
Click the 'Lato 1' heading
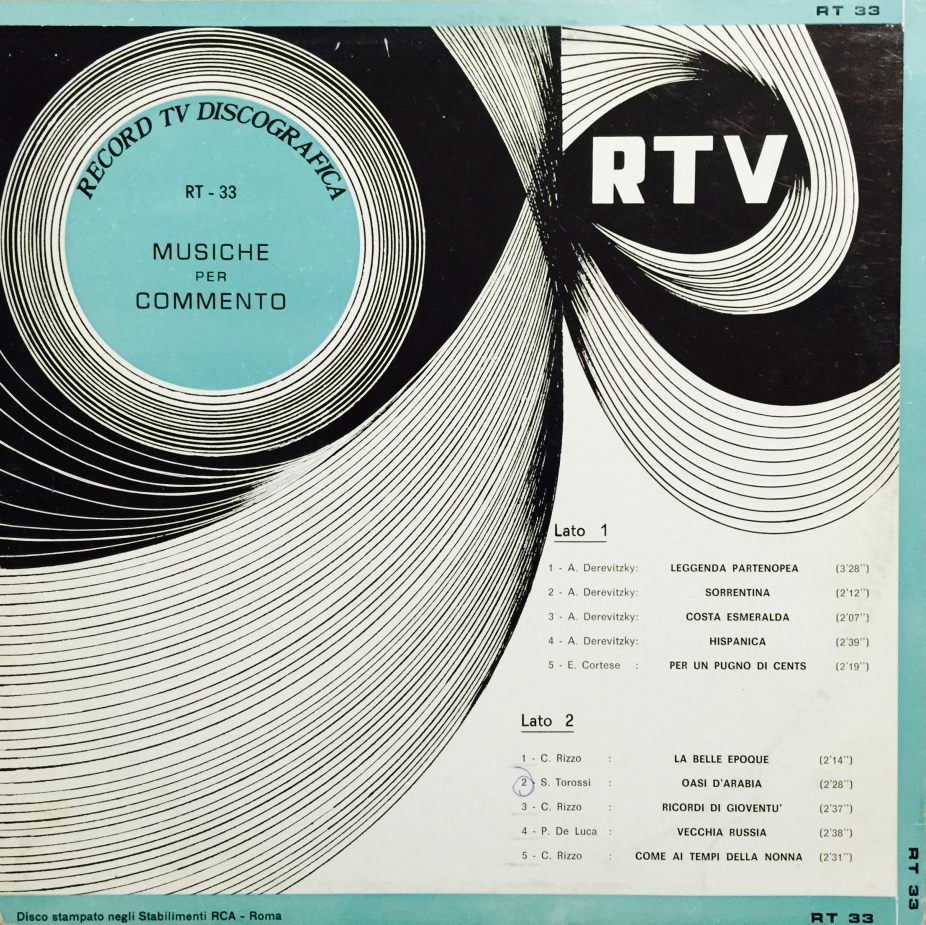tap(581, 530)
